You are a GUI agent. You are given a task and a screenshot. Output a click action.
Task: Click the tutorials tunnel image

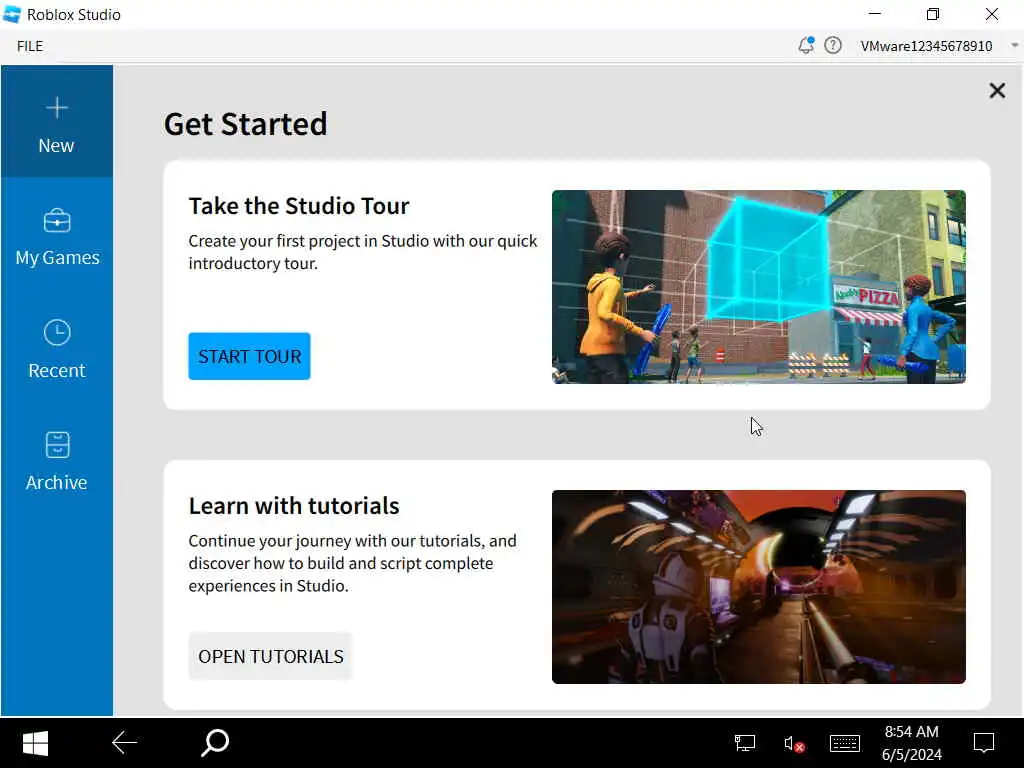(x=758, y=587)
